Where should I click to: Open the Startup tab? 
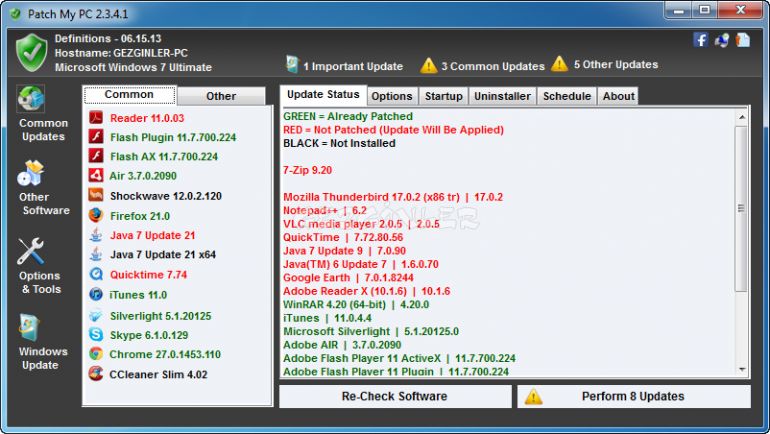pyautogui.click(x=443, y=96)
